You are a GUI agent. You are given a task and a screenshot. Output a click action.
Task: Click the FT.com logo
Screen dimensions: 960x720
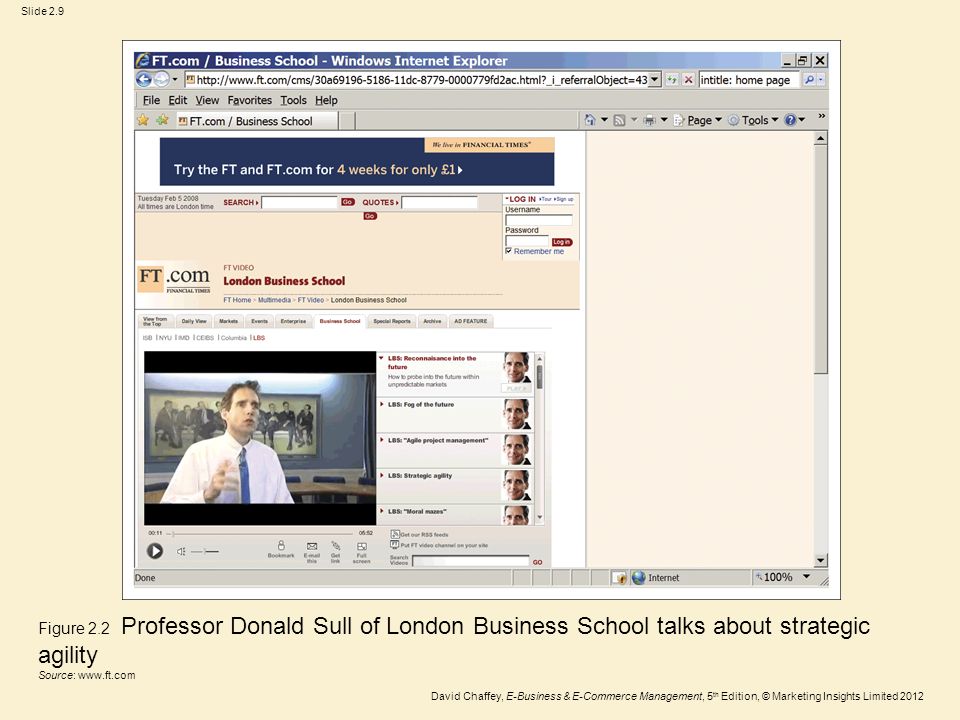coord(174,279)
